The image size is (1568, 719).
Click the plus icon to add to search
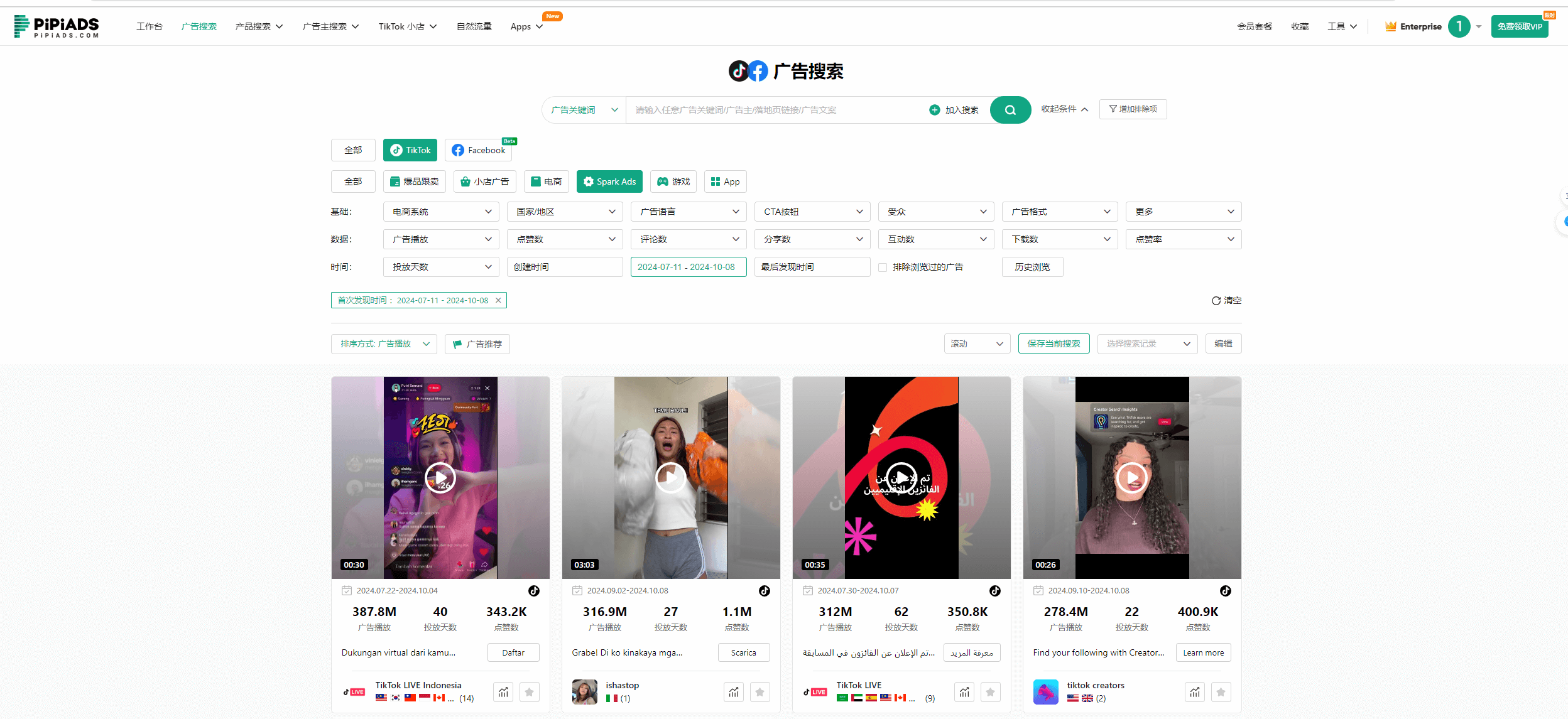(x=934, y=110)
